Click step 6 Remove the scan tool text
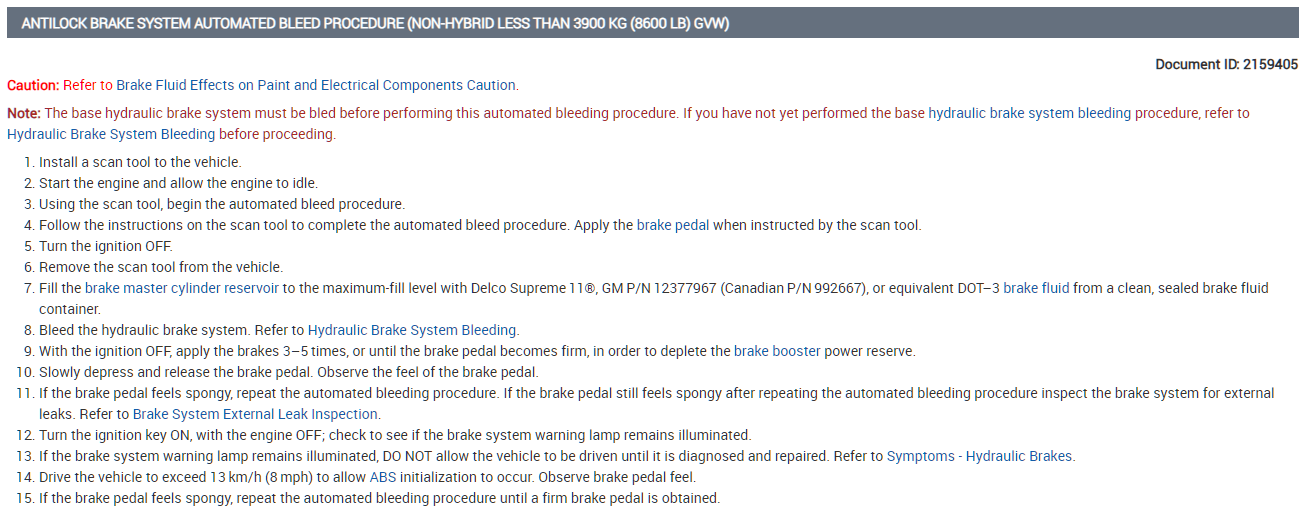The image size is (1308, 527). pos(161,267)
